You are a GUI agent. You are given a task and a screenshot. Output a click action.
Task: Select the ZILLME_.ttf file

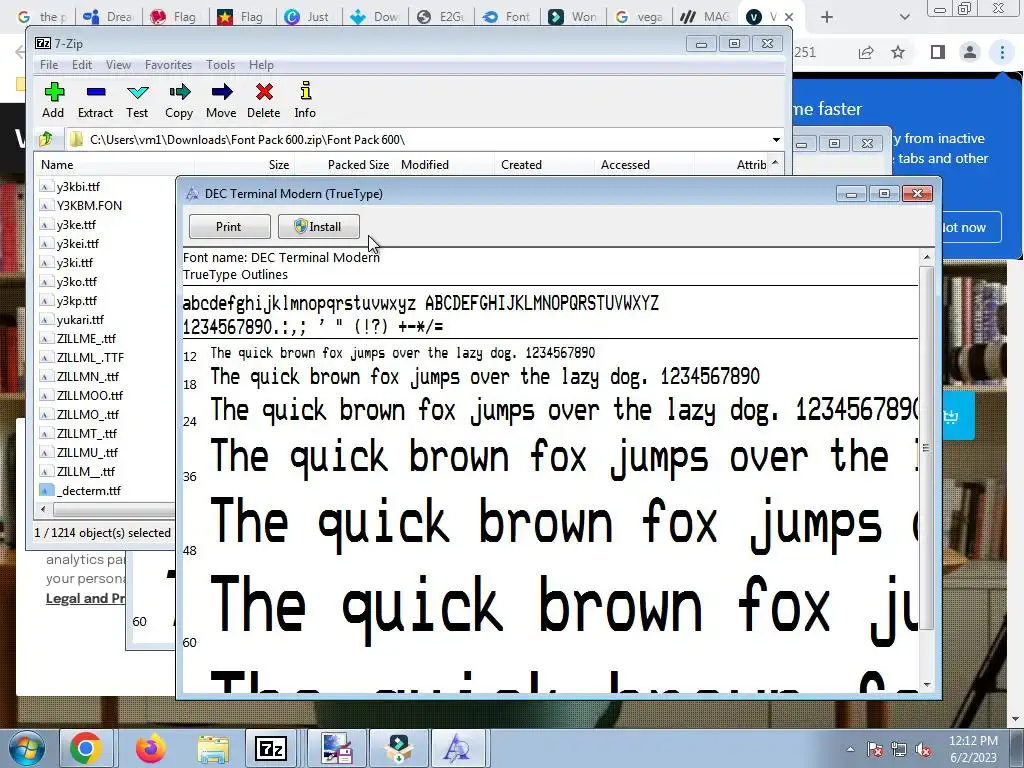[x=86, y=338]
